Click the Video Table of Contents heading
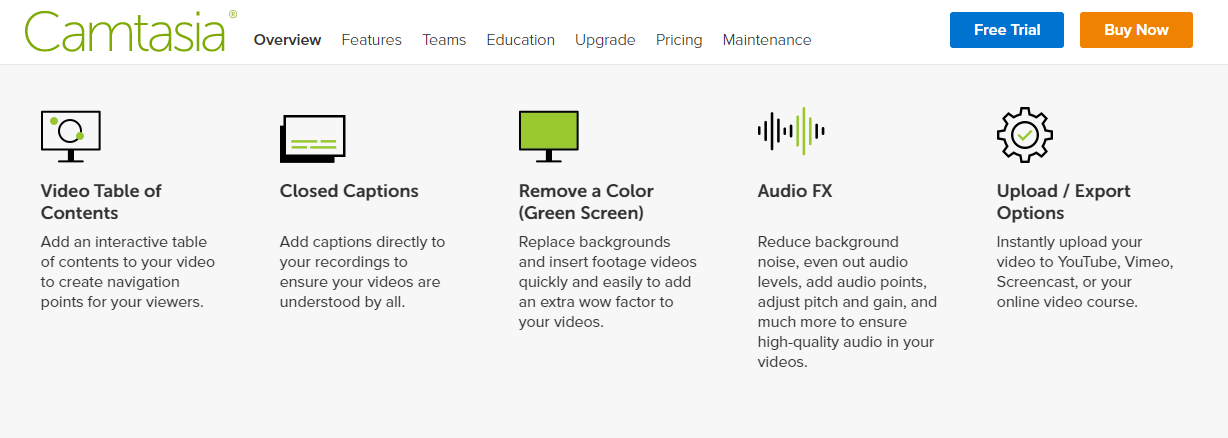 click(x=101, y=202)
